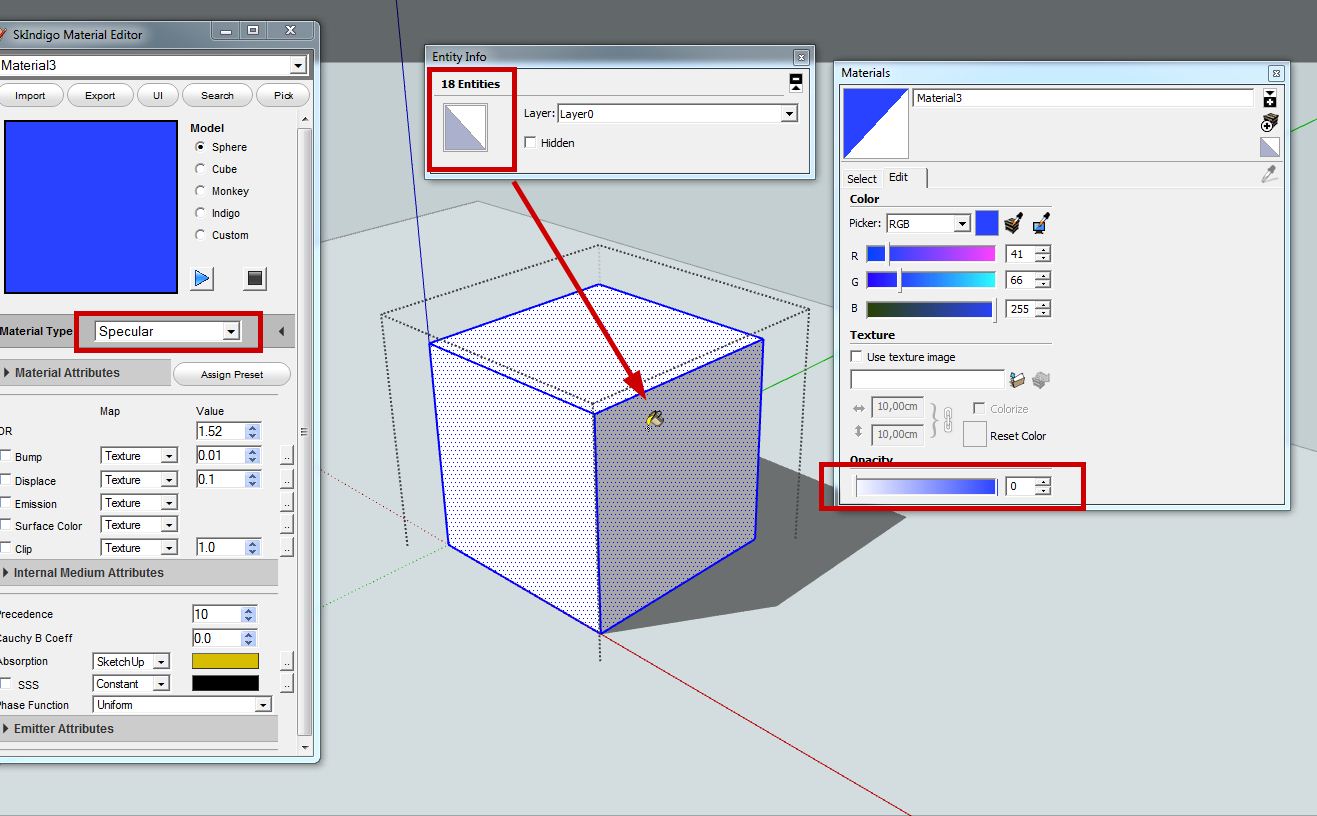The image size is (1317, 816).
Task: Enable the Use texture image checkbox
Action: pyautogui.click(x=856, y=357)
